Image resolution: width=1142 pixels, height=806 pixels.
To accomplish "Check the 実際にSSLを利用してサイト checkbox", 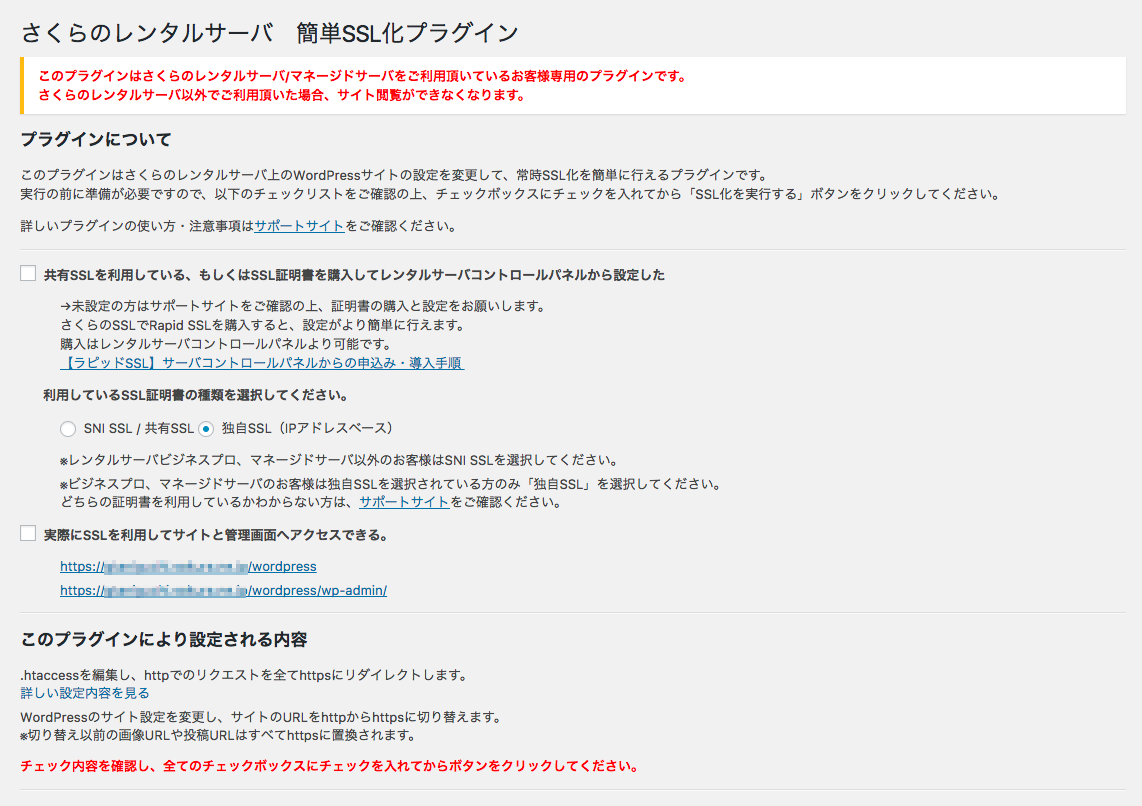I will point(28,534).
